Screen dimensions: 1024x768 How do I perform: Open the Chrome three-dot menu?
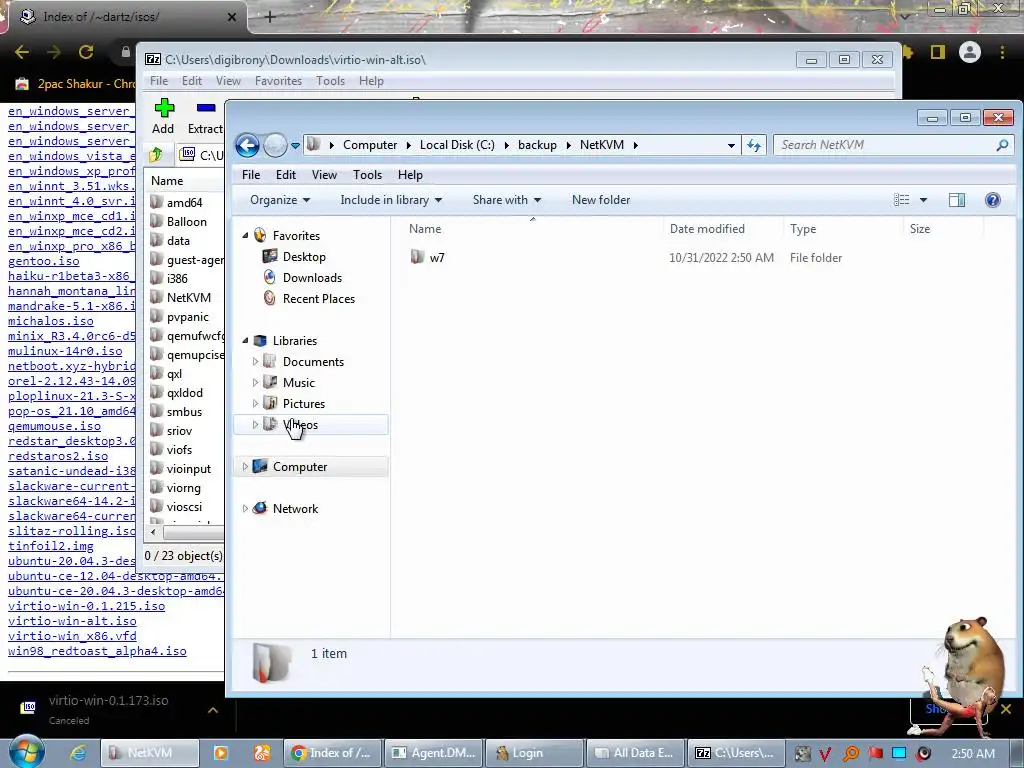point(1002,52)
